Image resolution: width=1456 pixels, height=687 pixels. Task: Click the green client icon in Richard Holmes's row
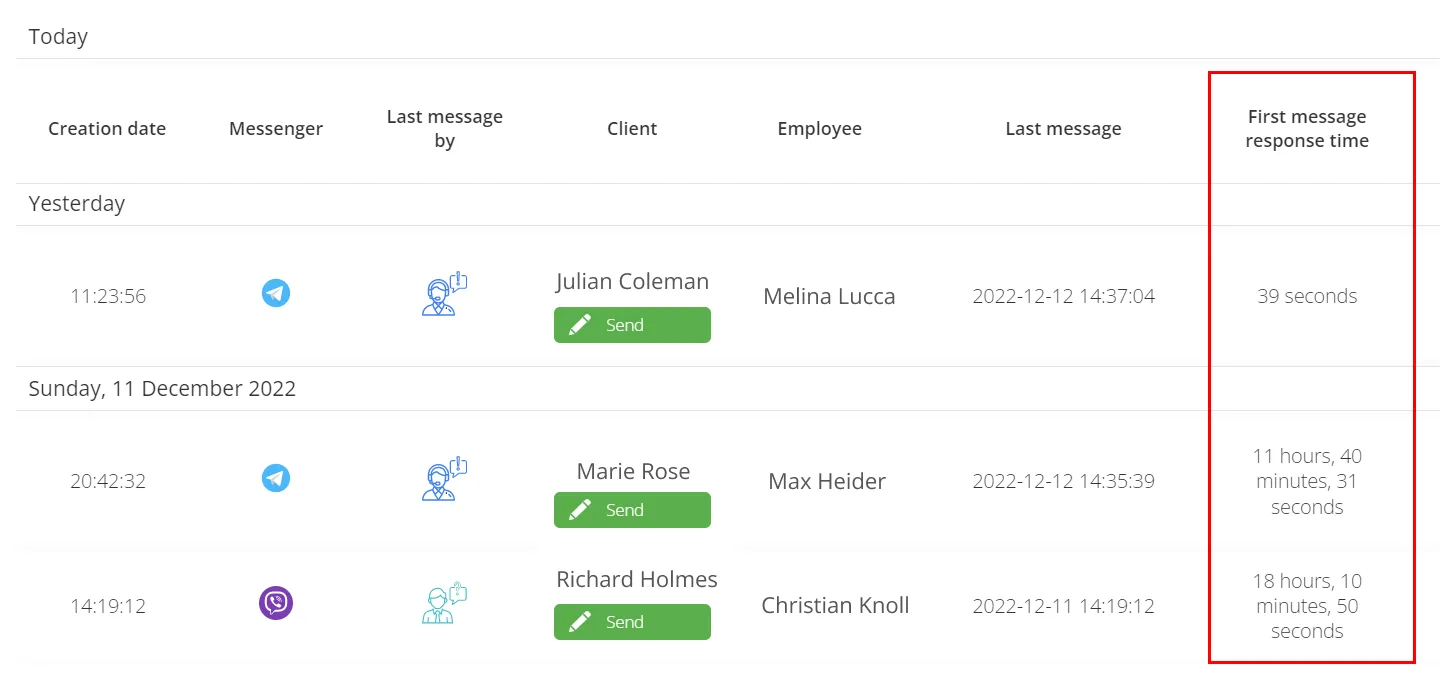(444, 604)
